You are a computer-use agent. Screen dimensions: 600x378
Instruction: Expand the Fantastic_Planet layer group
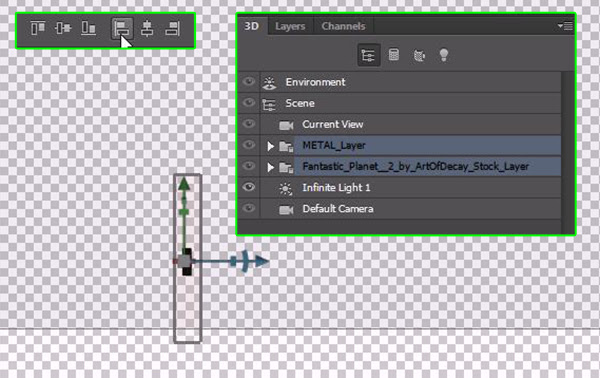(271, 167)
